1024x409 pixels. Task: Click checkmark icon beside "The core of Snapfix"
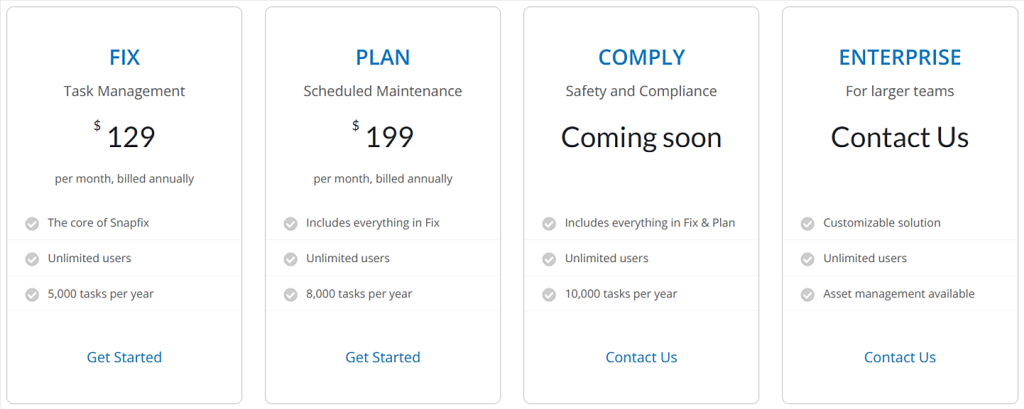(32, 223)
